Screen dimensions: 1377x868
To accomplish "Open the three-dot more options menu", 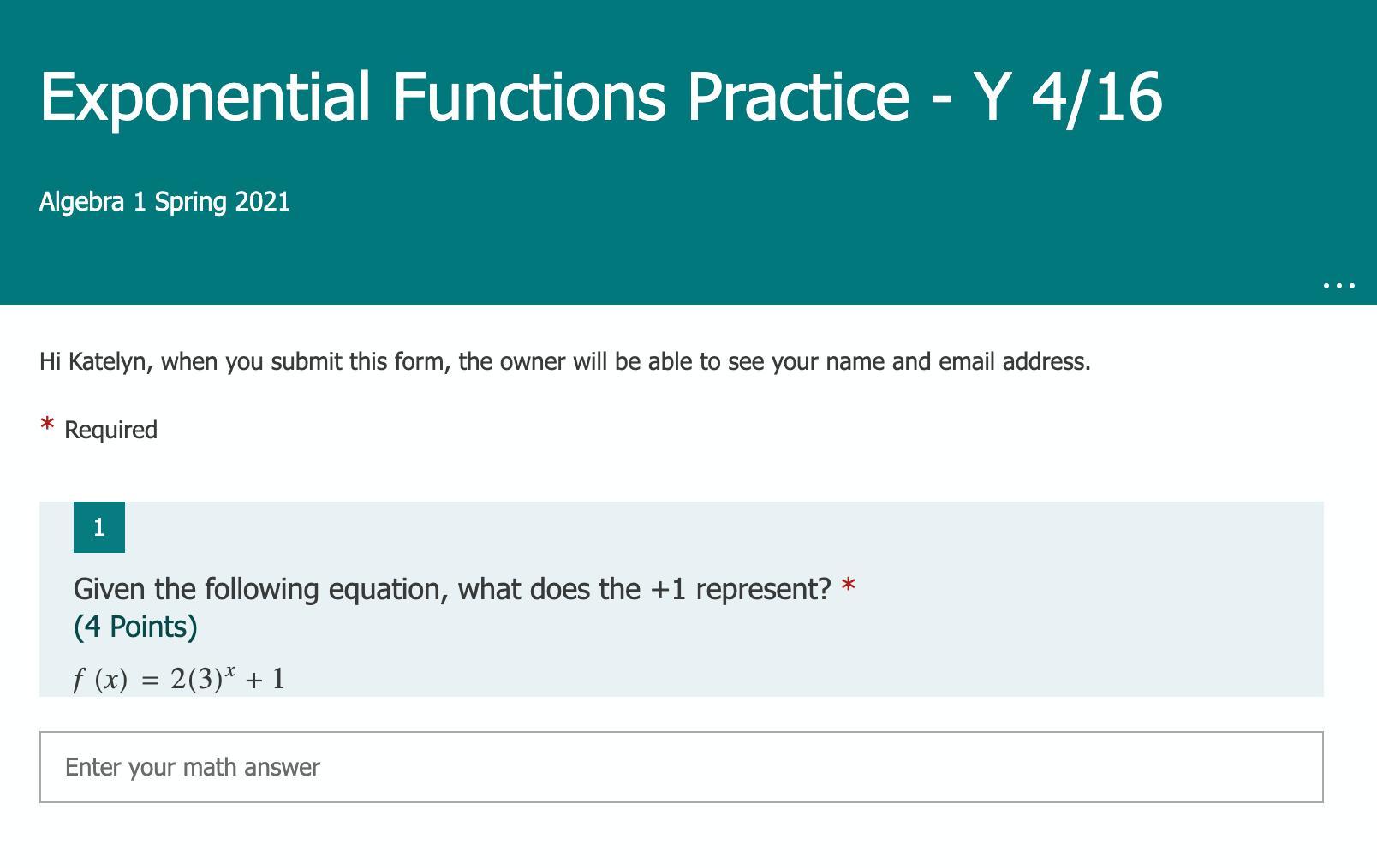I will click(x=1338, y=285).
